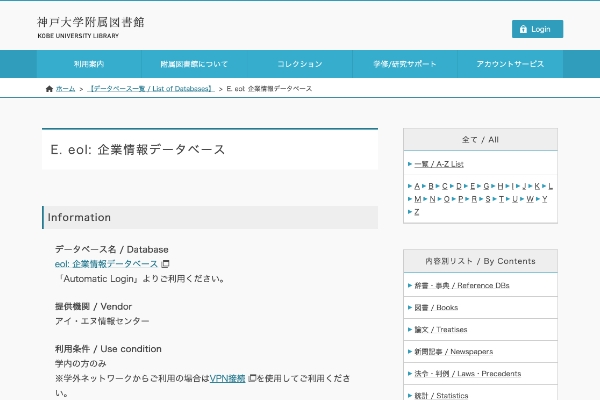Select letter P in the index
Screen dimensions: 600x400
461,199
